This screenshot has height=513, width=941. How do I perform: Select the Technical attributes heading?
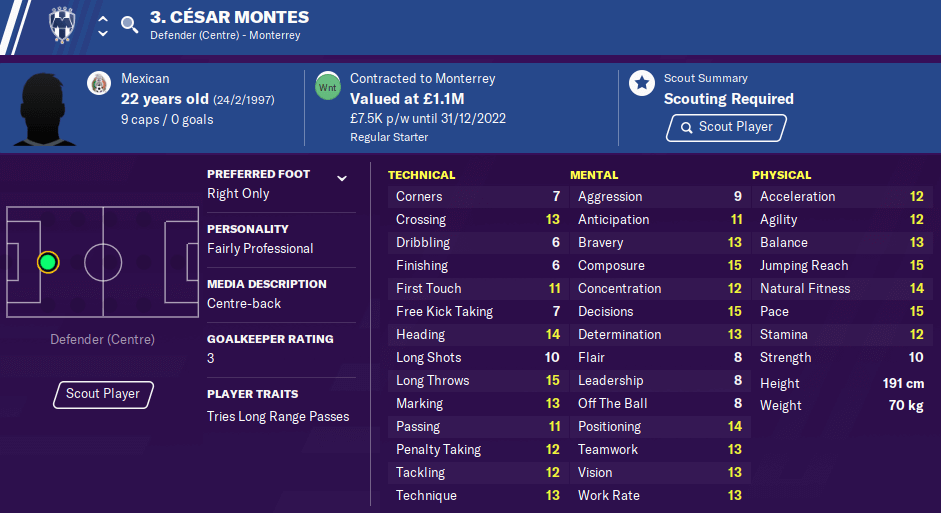click(421, 175)
